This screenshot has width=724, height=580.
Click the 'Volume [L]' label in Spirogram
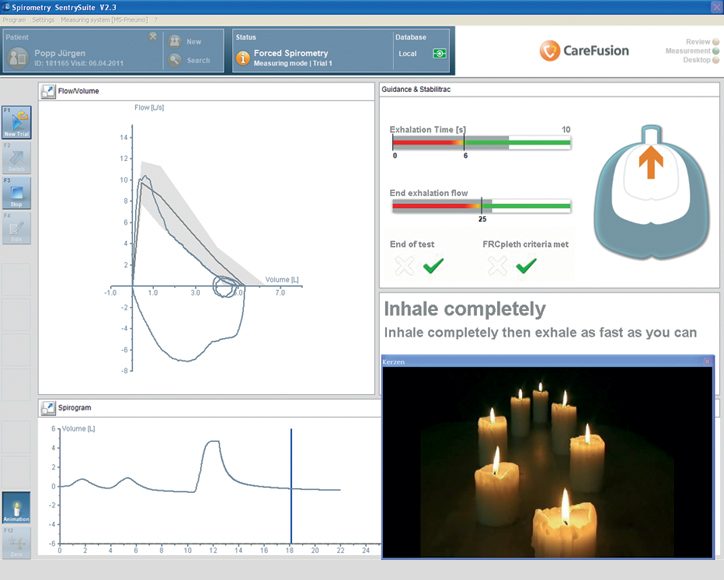coord(78,429)
